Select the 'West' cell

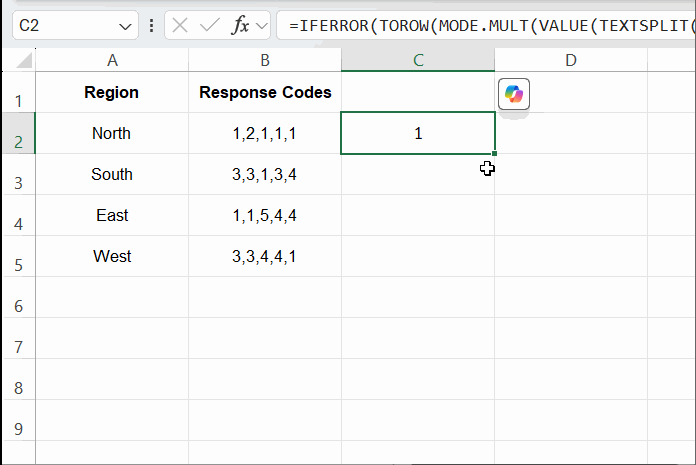click(x=112, y=256)
